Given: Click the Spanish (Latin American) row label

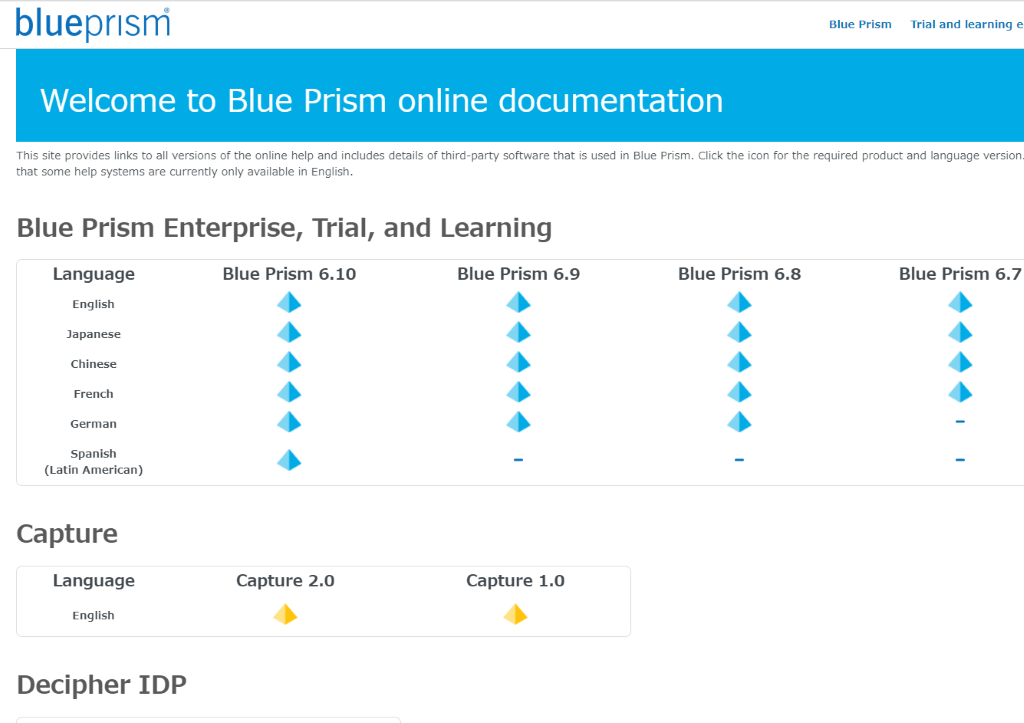Looking at the screenshot, I should (93, 462).
